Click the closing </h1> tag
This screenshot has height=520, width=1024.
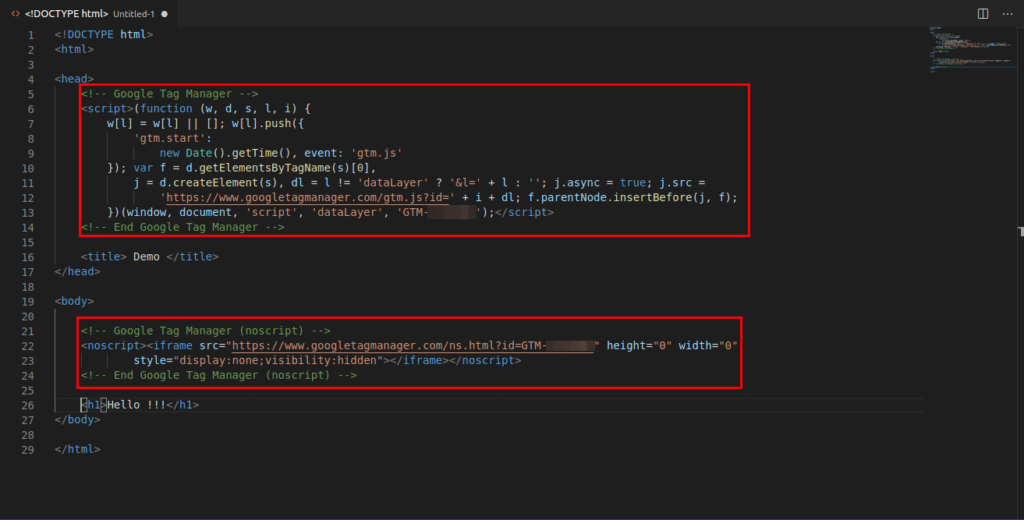183,404
